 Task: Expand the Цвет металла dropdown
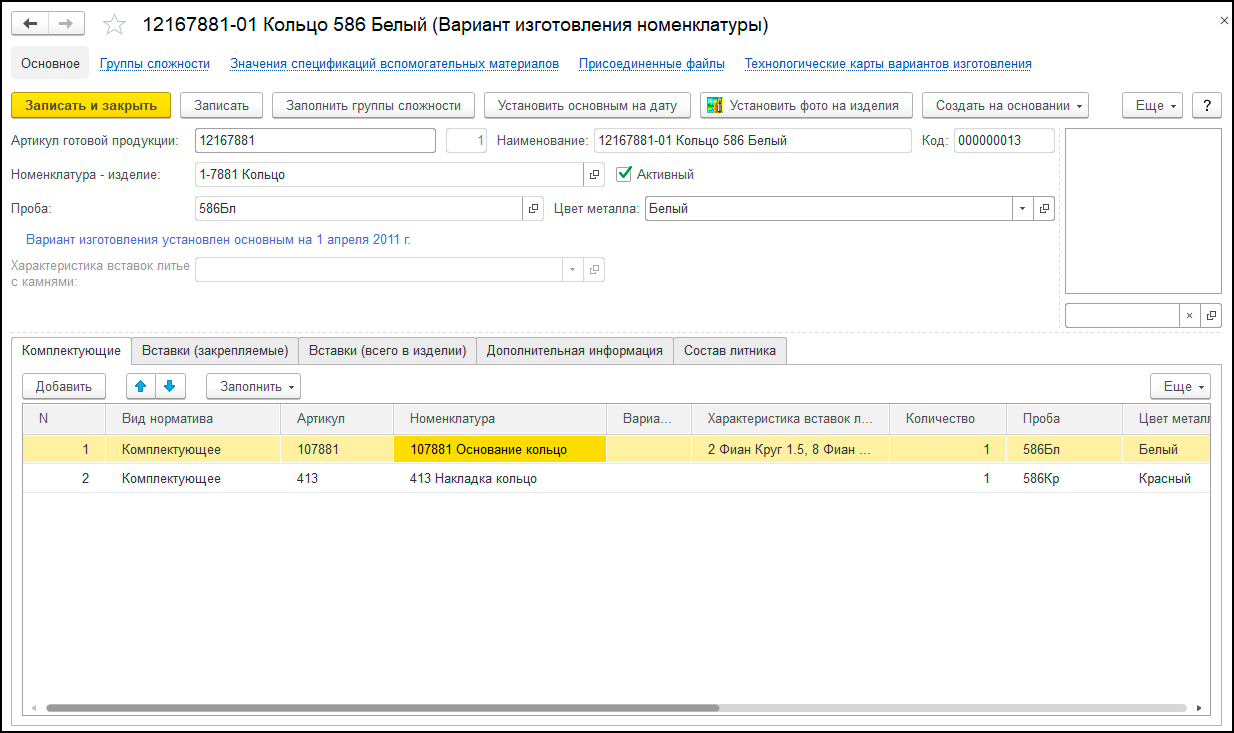click(1022, 209)
